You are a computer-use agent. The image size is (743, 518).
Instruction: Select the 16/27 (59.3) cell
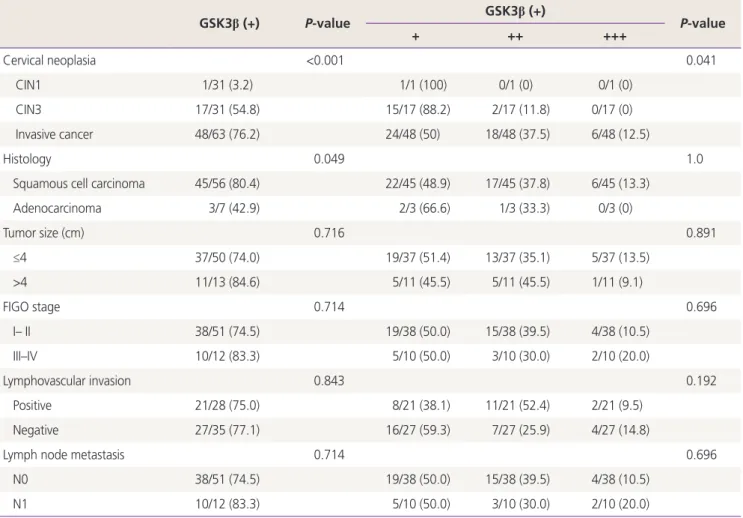(x=418, y=430)
